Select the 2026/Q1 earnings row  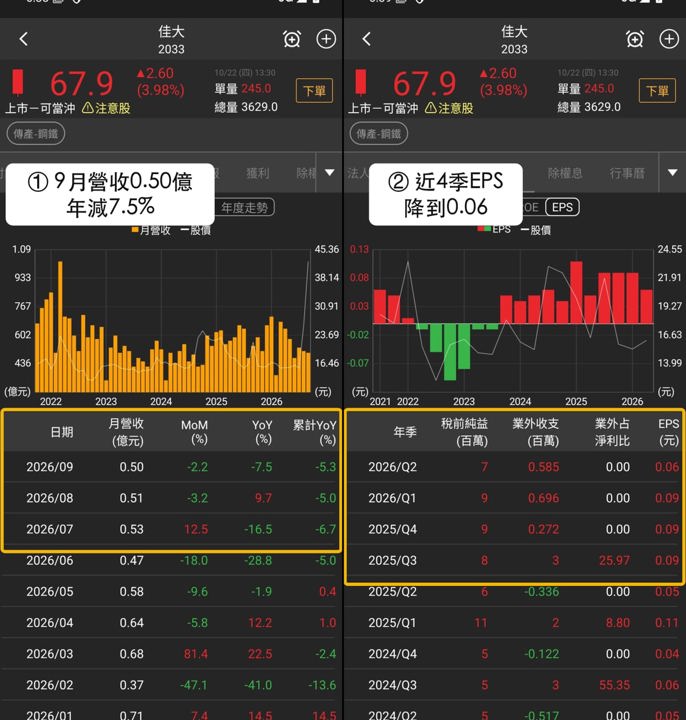(x=514, y=498)
